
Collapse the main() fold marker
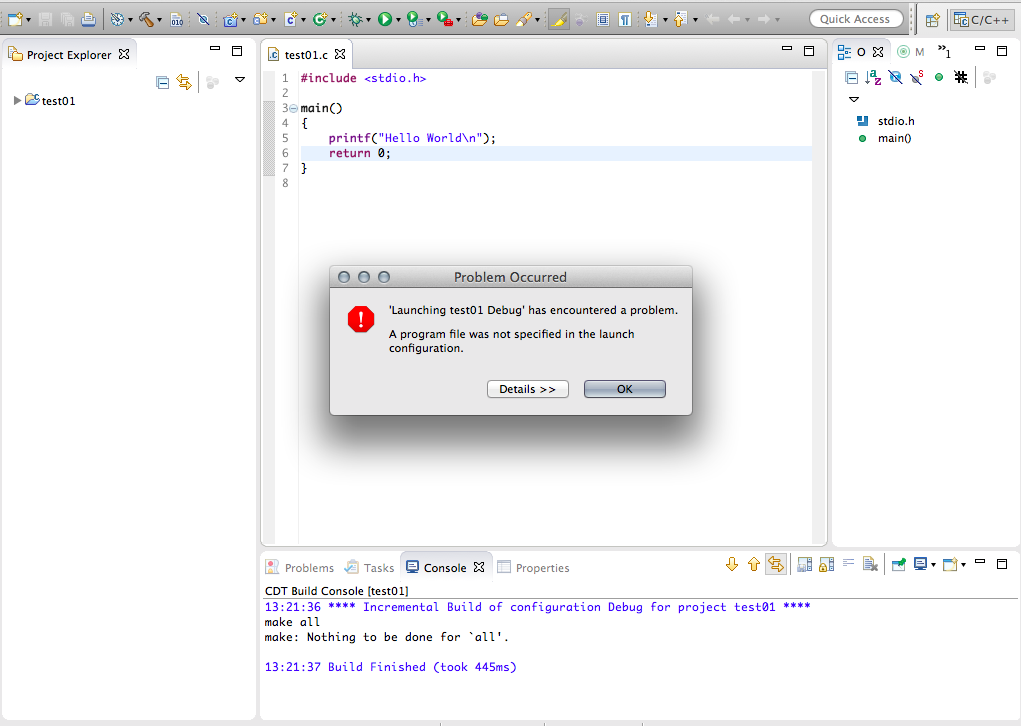293,109
